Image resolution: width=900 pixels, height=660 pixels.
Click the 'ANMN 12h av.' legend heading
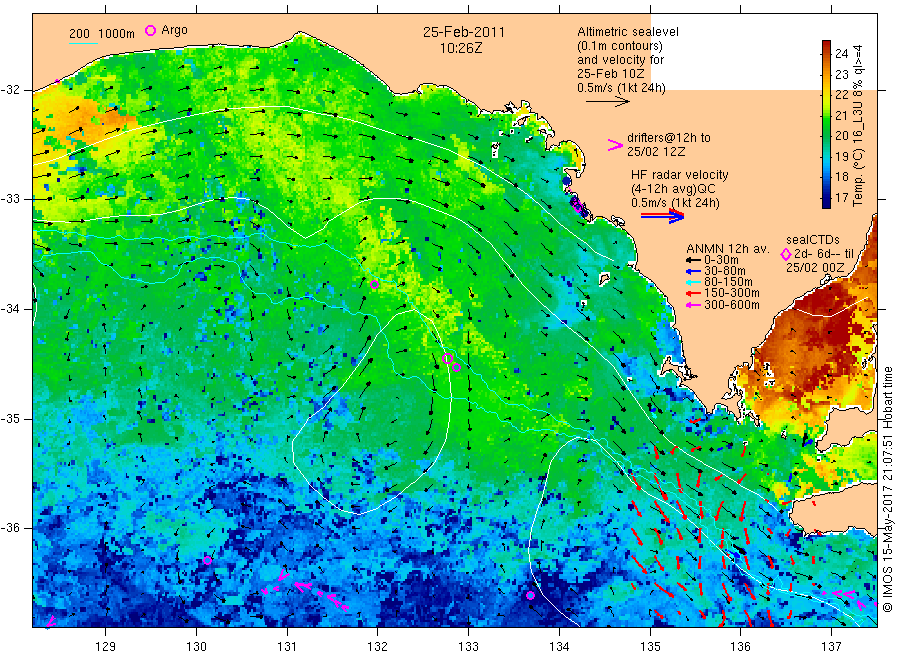point(728,249)
